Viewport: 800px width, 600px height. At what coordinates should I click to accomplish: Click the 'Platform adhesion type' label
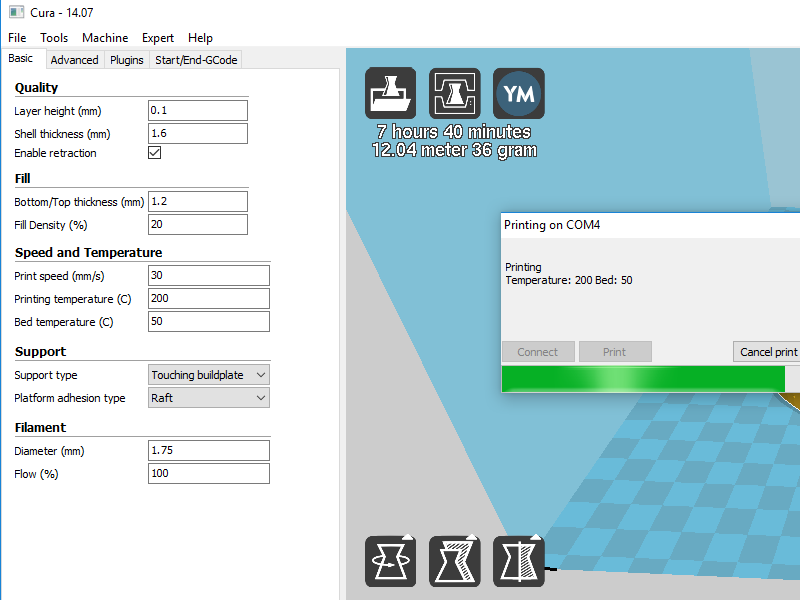[70, 398]
